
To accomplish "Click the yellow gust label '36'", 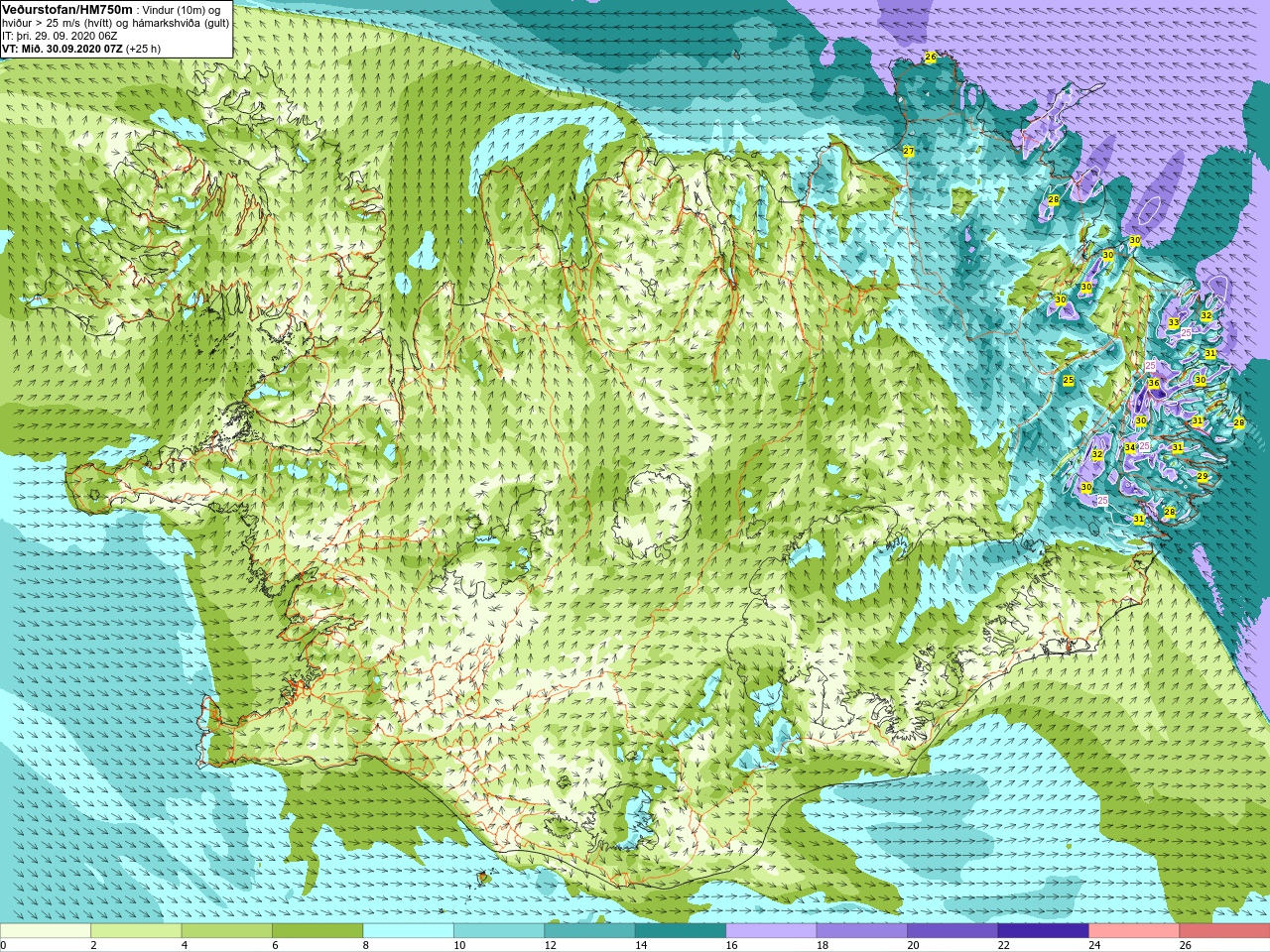I will [x=1153, y=384].
